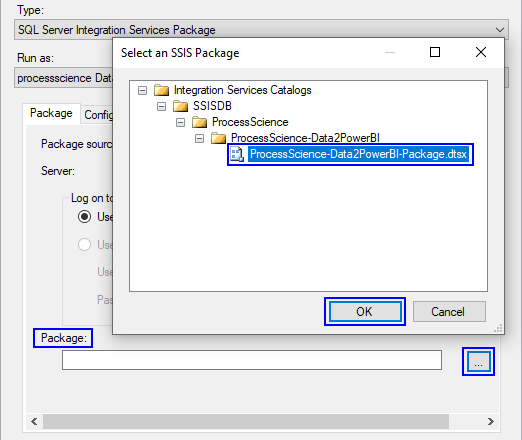Click the scrollbar right arrow
Image resolution: width=522 pixels, height=440 pixels.
coord(490,422)
